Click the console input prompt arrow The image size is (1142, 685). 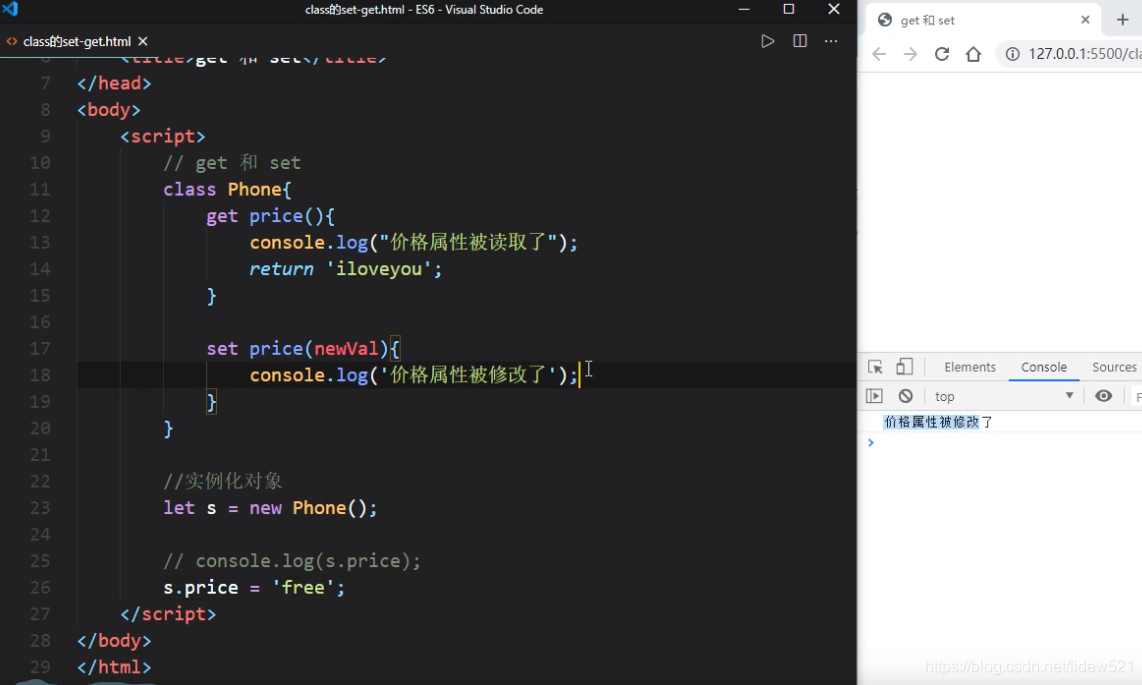870,443
